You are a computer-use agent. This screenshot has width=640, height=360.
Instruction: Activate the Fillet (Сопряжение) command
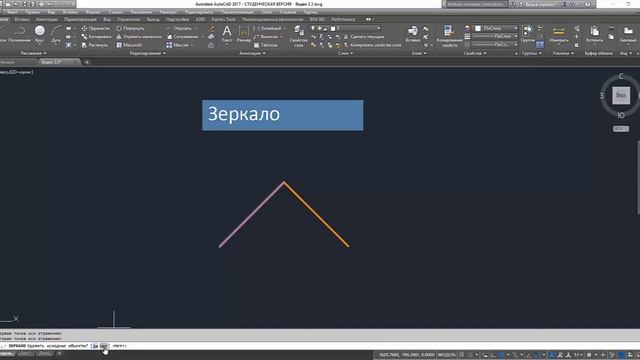click(182, 37)
